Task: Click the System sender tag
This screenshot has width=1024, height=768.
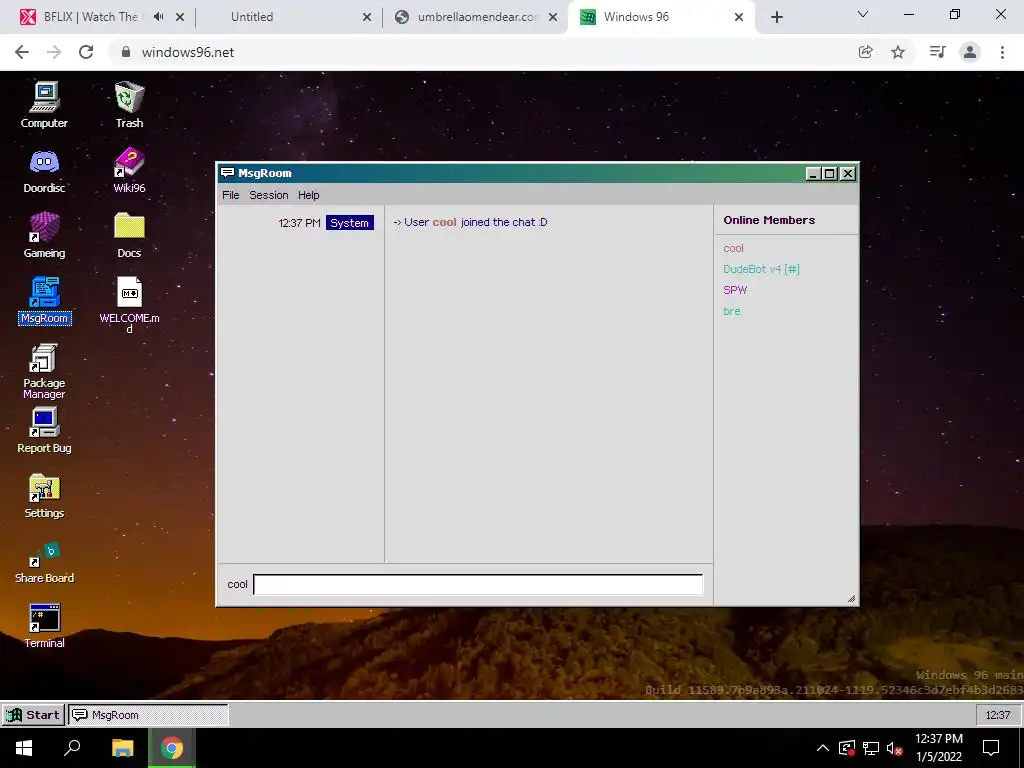Action: [349, 223]
